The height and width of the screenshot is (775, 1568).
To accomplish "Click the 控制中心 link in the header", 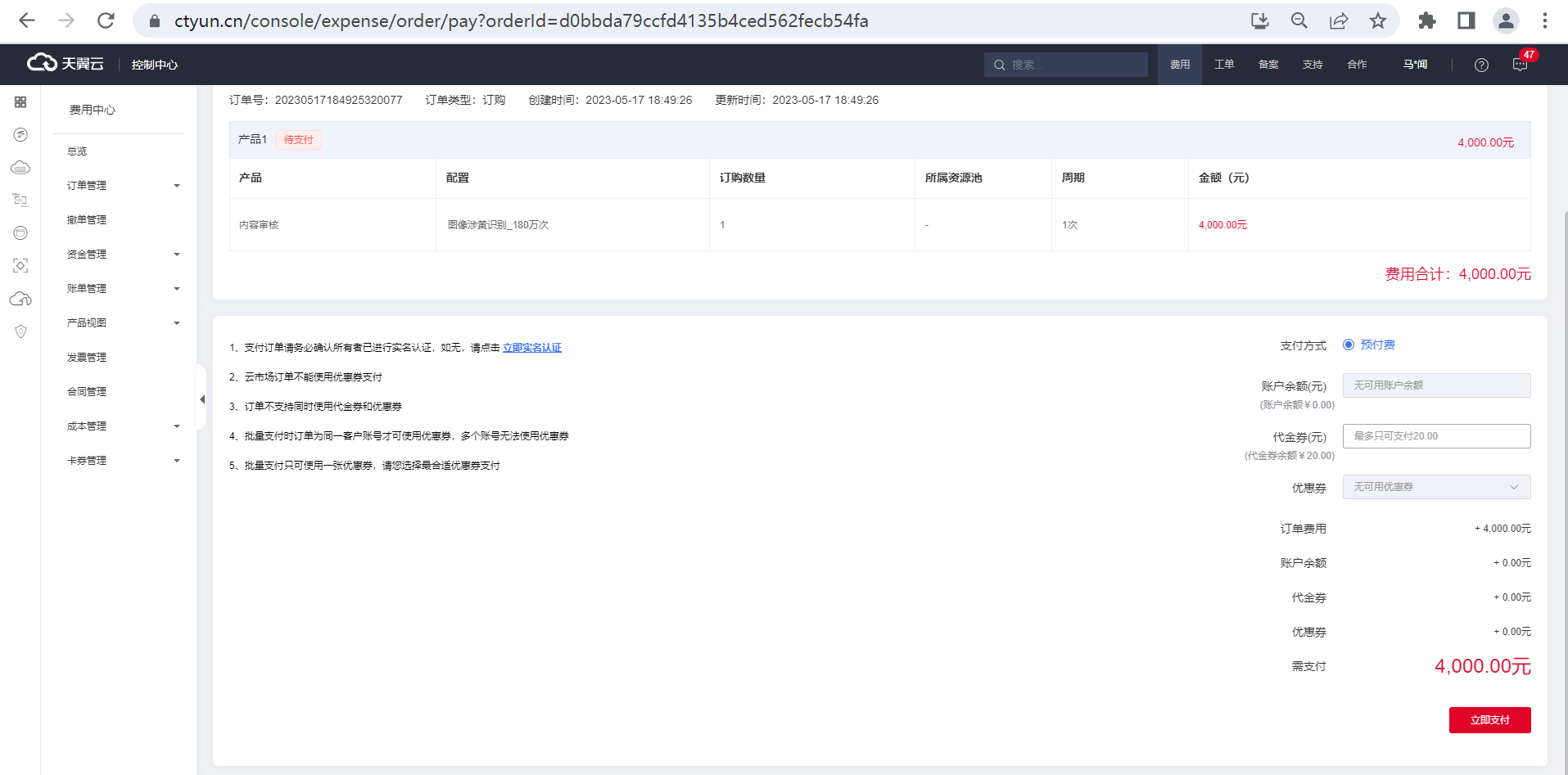I will coord(155,65).
